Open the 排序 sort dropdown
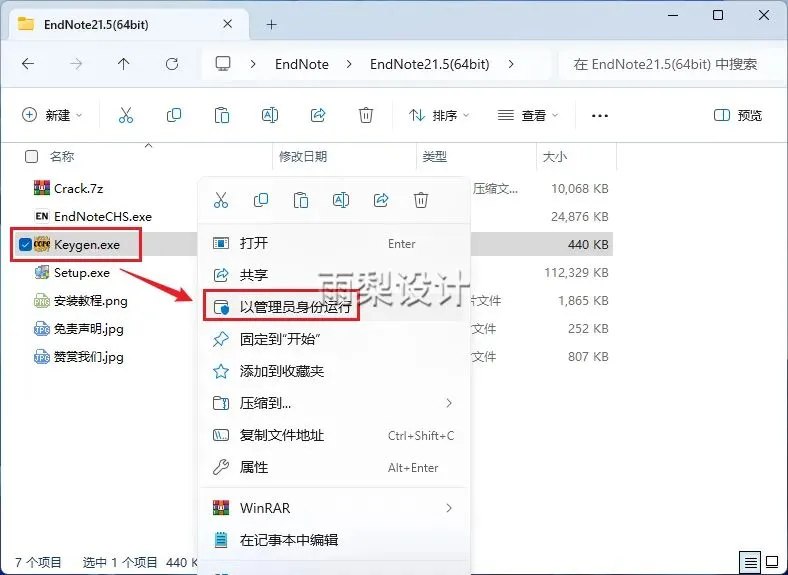Image resolution: width=788 pixels, height=575 pixels. [439, 116]
